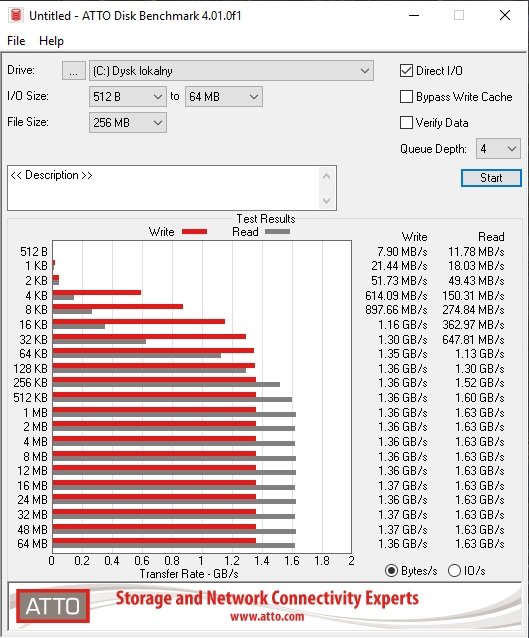Disable the Direct I/O checkbox

[x=406, y=71]
